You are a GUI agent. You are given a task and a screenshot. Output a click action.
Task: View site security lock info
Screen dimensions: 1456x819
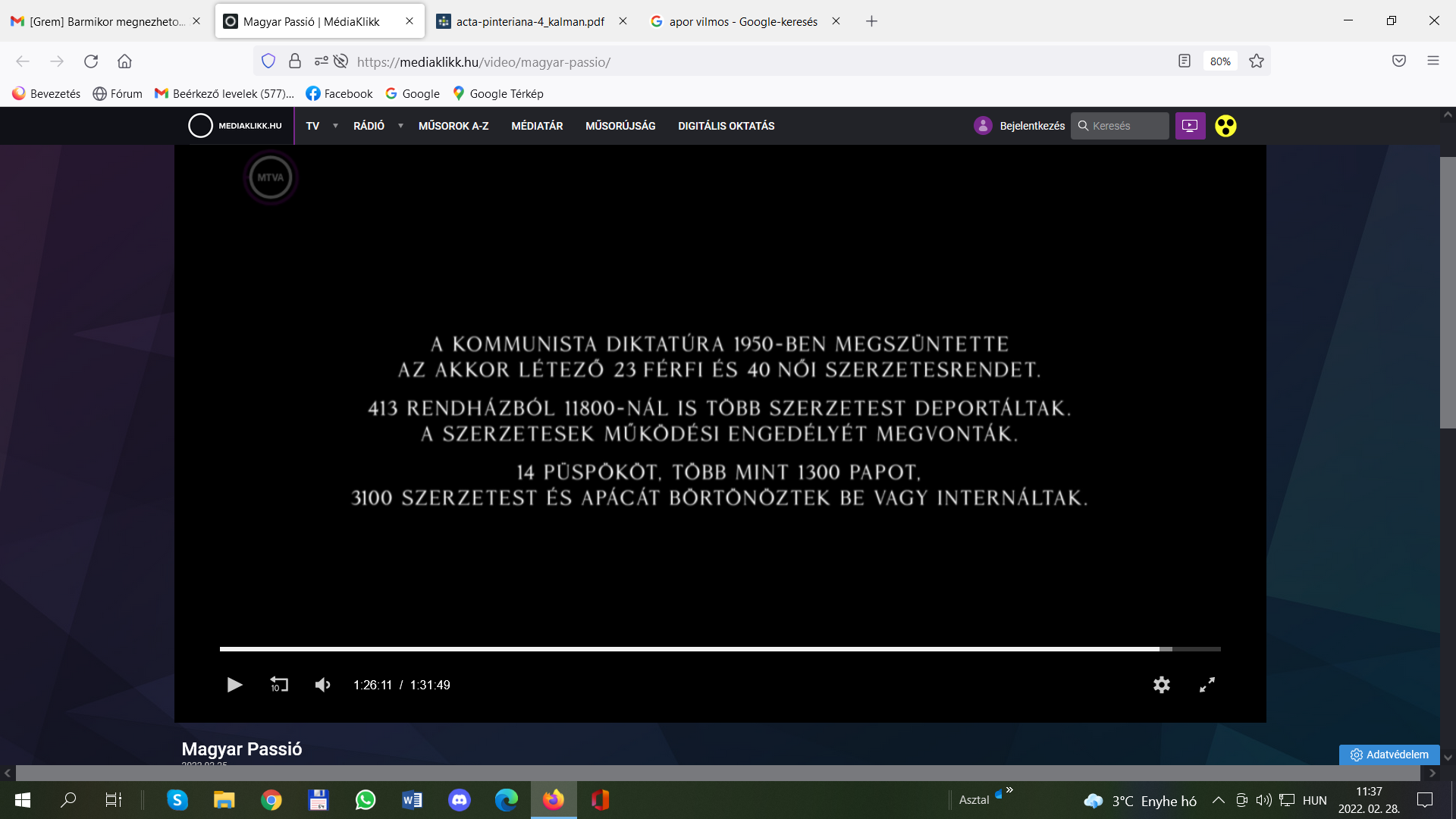[295, 61]
